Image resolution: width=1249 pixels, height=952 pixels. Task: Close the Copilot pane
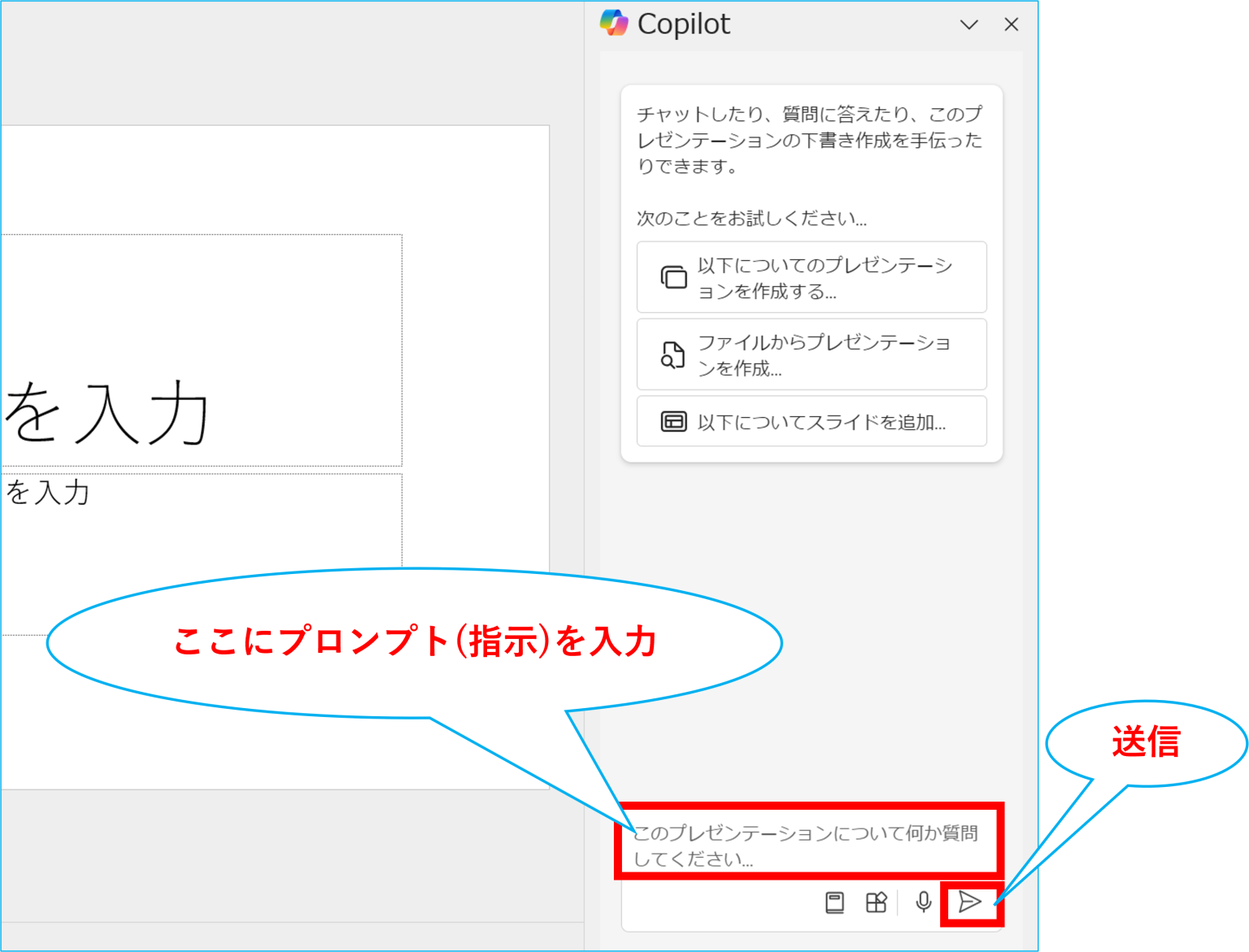pos(1011,24)
